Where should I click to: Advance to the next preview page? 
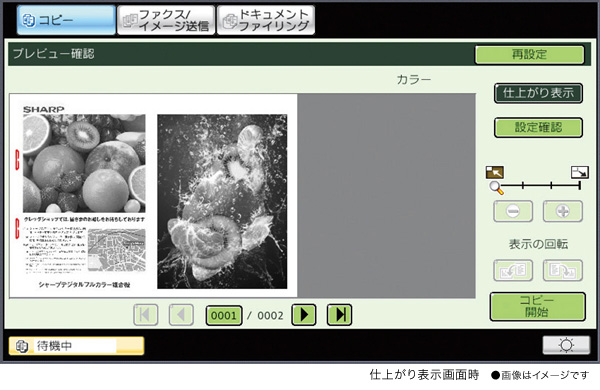pos(304,315)
